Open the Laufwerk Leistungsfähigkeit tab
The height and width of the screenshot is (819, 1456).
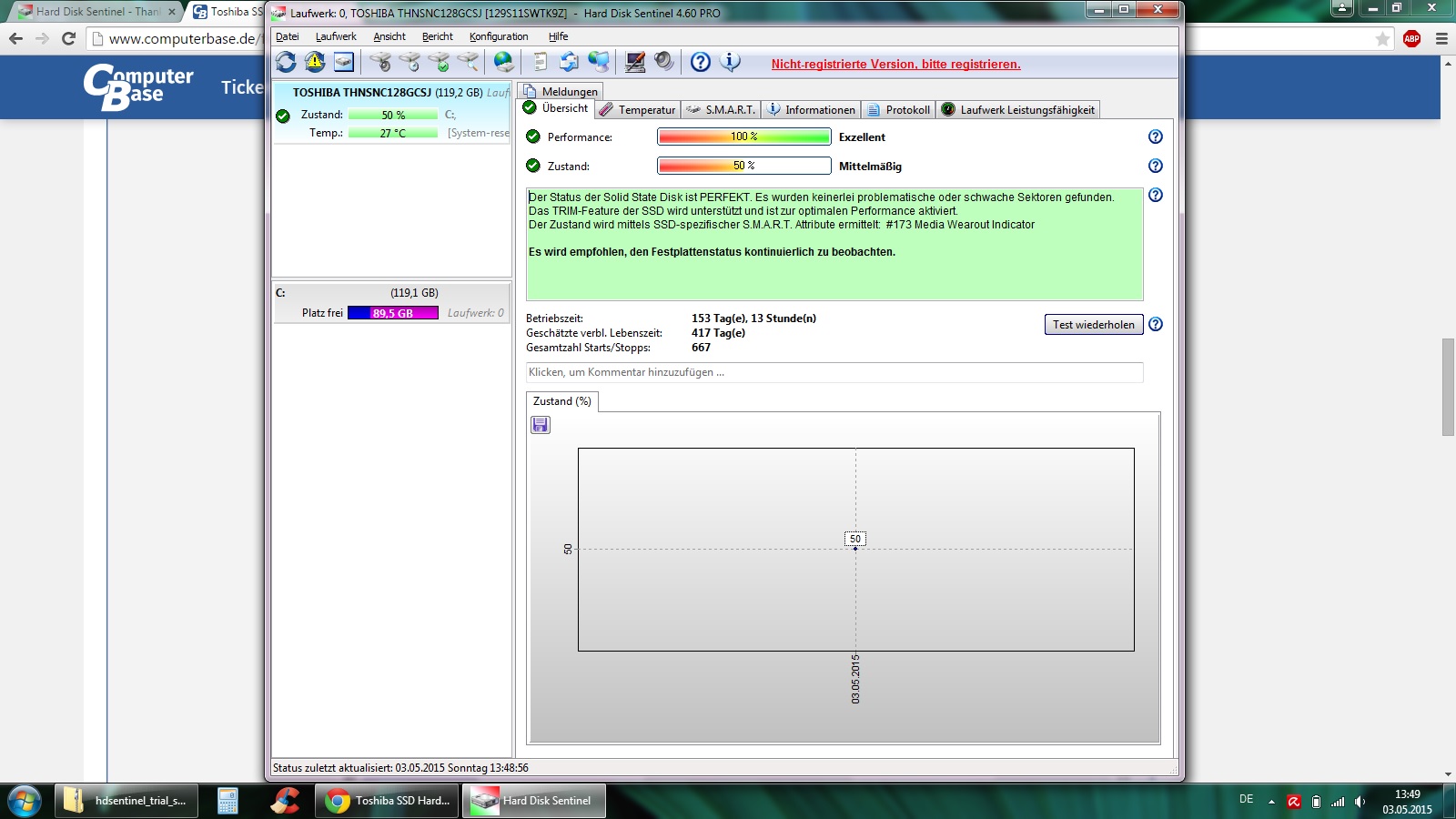[x=1017, y=109]
